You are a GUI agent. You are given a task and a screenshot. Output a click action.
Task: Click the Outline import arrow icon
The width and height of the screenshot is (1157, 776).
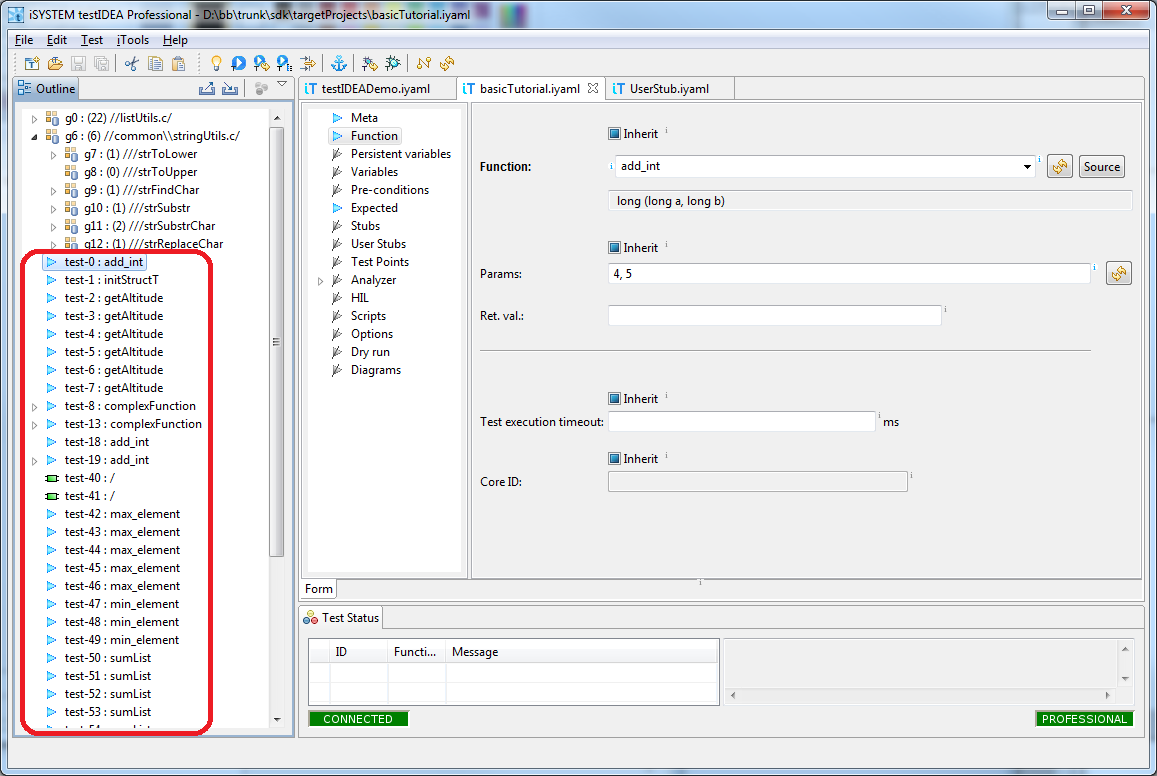[230, 89]
